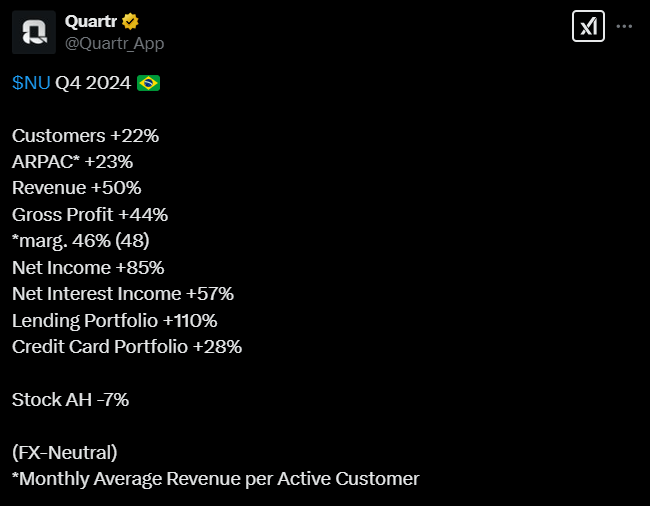This screenshot has height=506, width=650.
Task: Open the Grok icon on the post
Action: (x=588, y=27)
